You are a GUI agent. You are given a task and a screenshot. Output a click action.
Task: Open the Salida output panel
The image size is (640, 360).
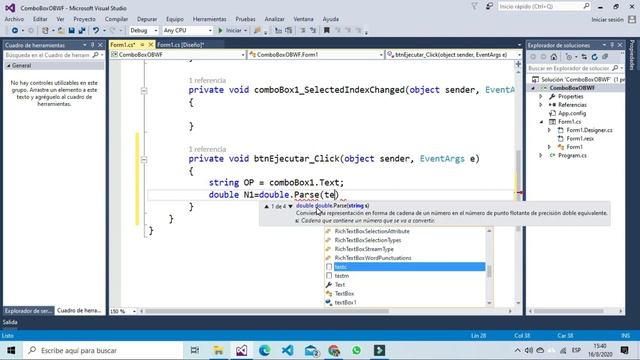point(10,322)
